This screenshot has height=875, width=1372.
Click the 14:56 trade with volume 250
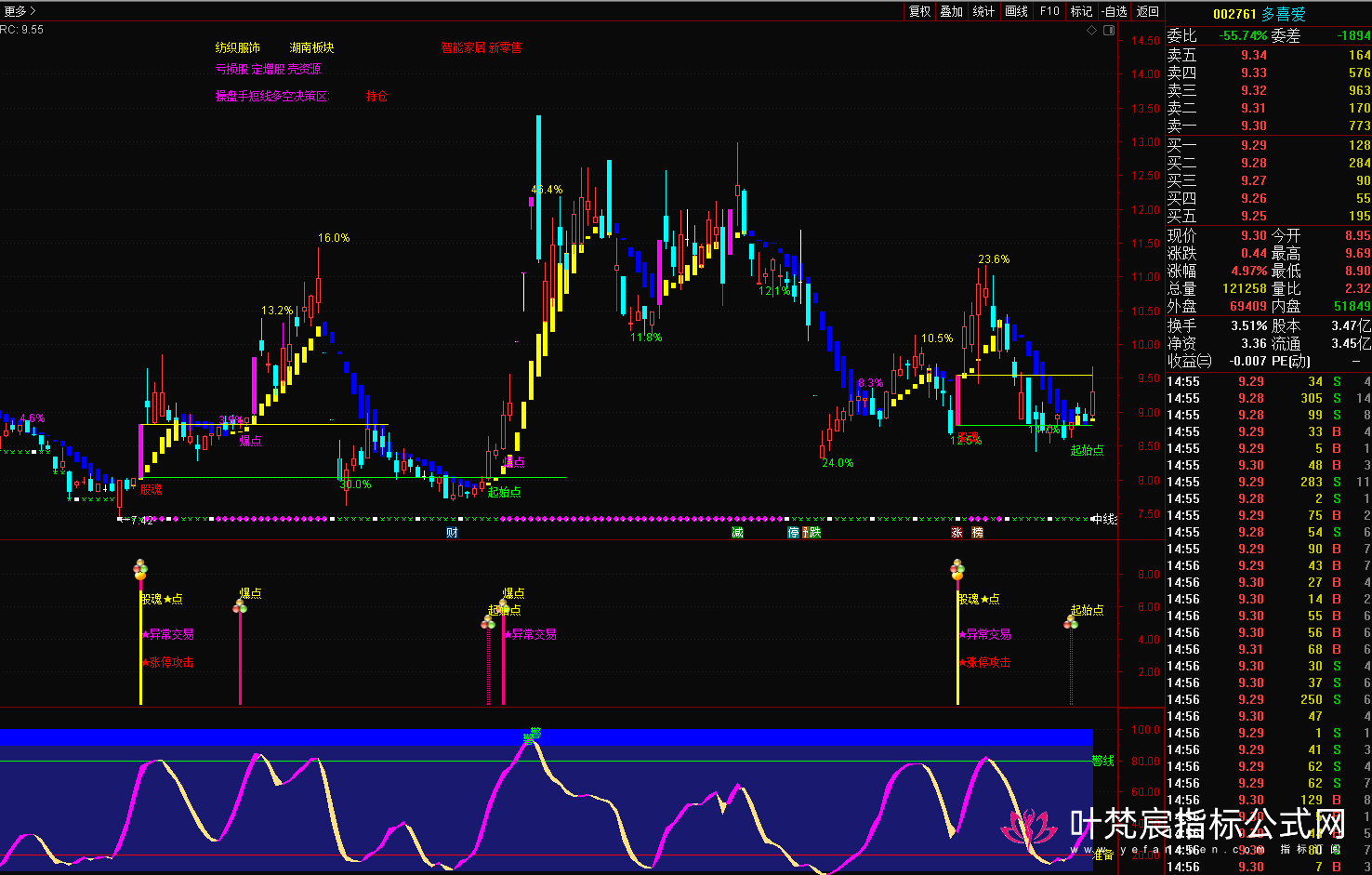(x=1268, y=699)
